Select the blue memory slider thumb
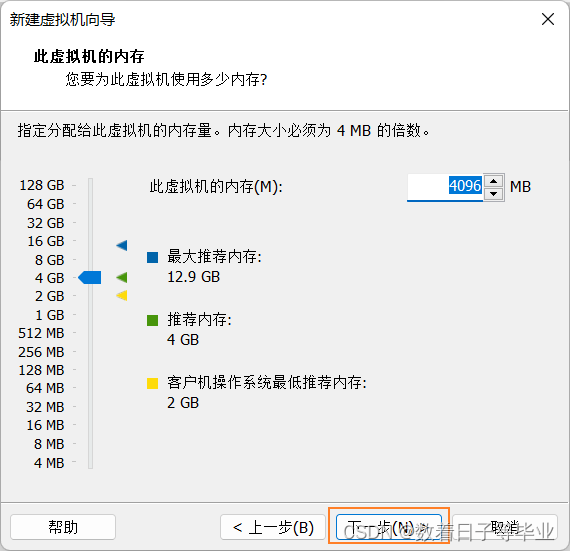This screenshot has height=551, width=570. pyautogui.click(x=89, y=278)
